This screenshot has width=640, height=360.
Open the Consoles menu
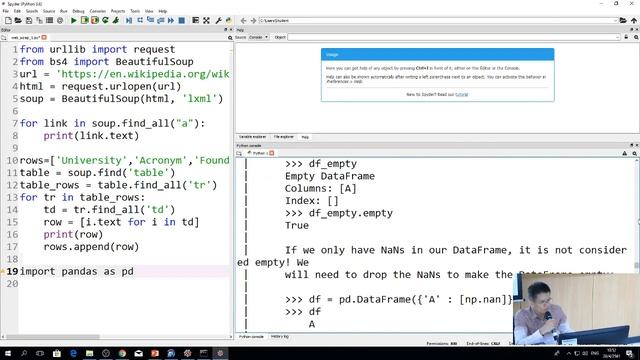click(x=98, y=11)
